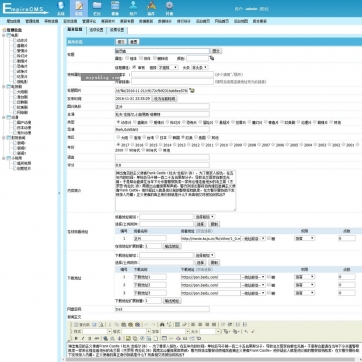
Task: Open the 非头条 headline dropdown
Action: (x=199, y=67)
